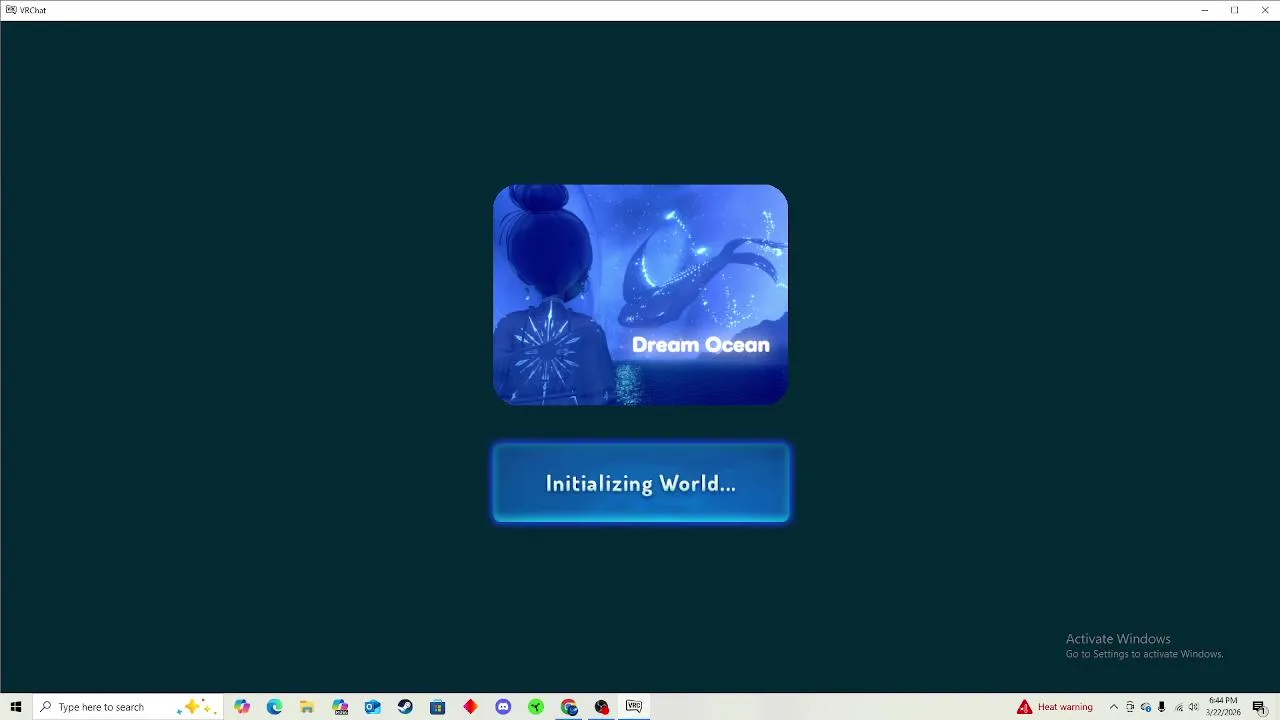The height and width of the screenshot is (720, 1280).
Task: Click the tray icon with blue info badge
Action: (x=1146, y=707)
